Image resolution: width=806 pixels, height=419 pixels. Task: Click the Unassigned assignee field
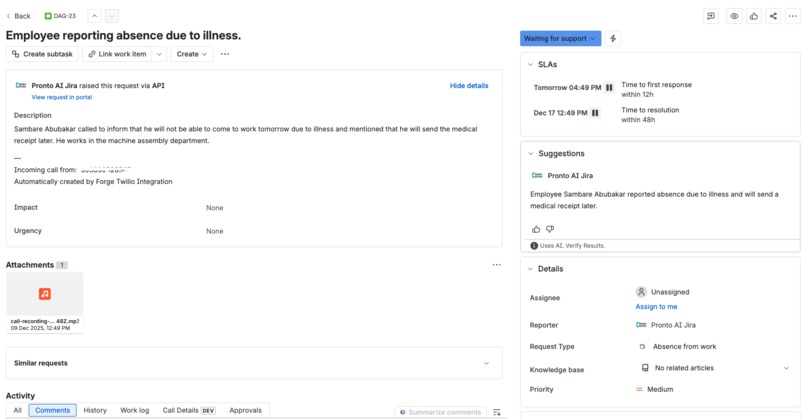coord(663,292)
